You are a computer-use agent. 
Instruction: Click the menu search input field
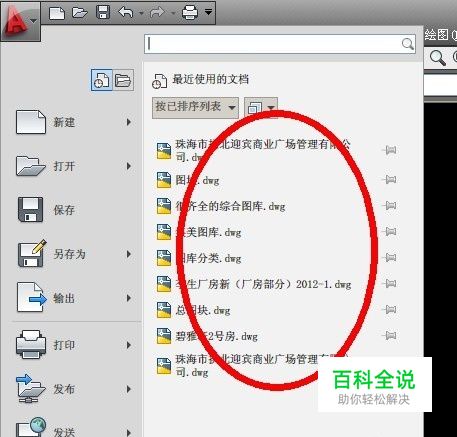pyautogui.click(x=280, y=44)
